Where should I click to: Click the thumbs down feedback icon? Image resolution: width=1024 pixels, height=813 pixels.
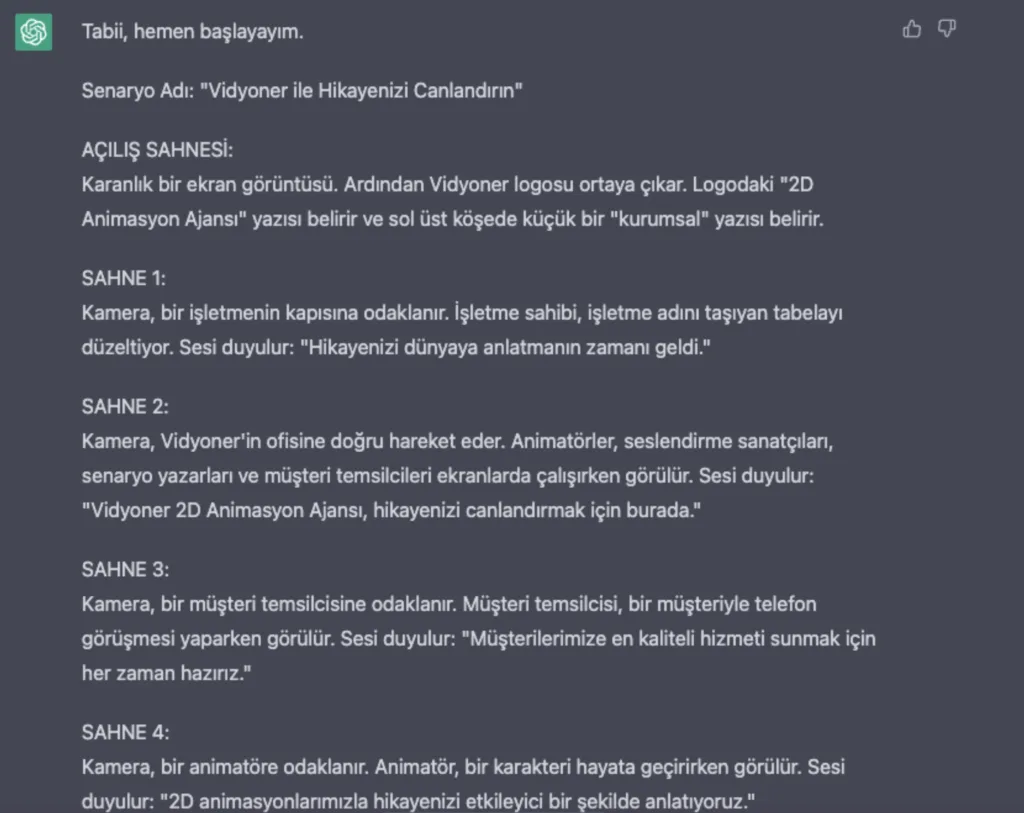[947, 29]
